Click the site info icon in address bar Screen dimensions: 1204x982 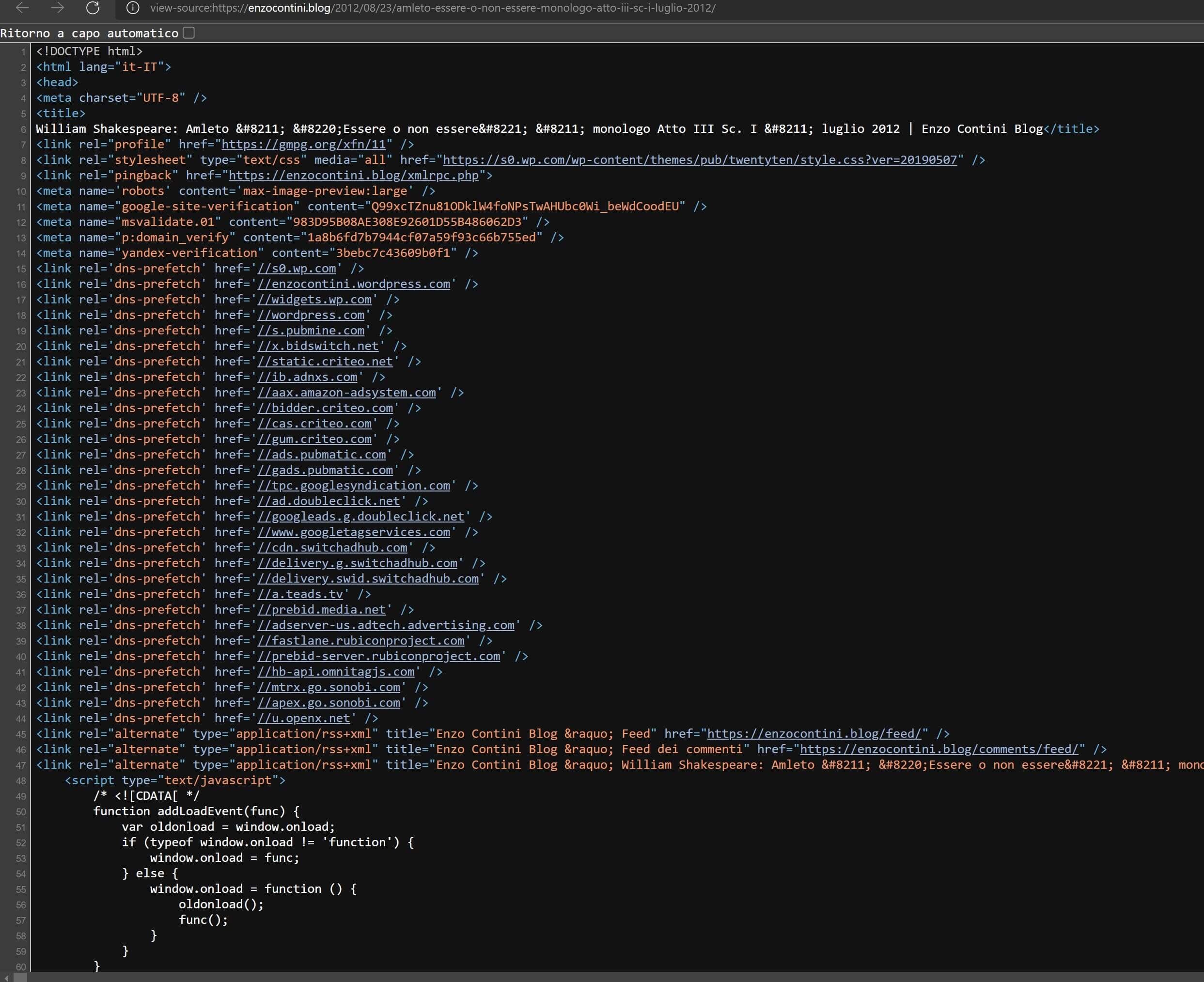[x=132, y=8]
